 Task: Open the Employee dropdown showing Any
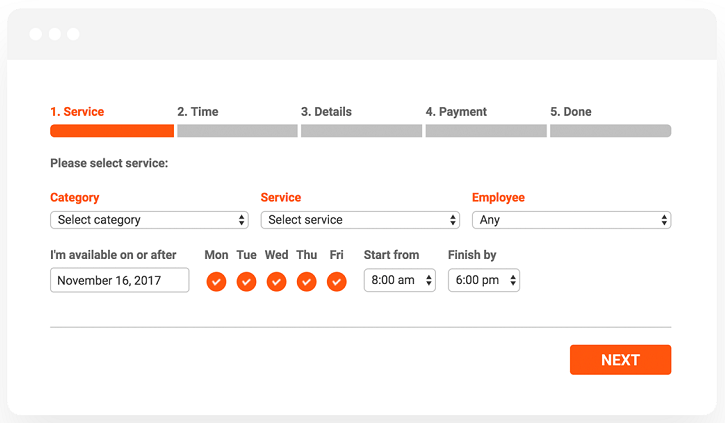[x=571, y=220]
